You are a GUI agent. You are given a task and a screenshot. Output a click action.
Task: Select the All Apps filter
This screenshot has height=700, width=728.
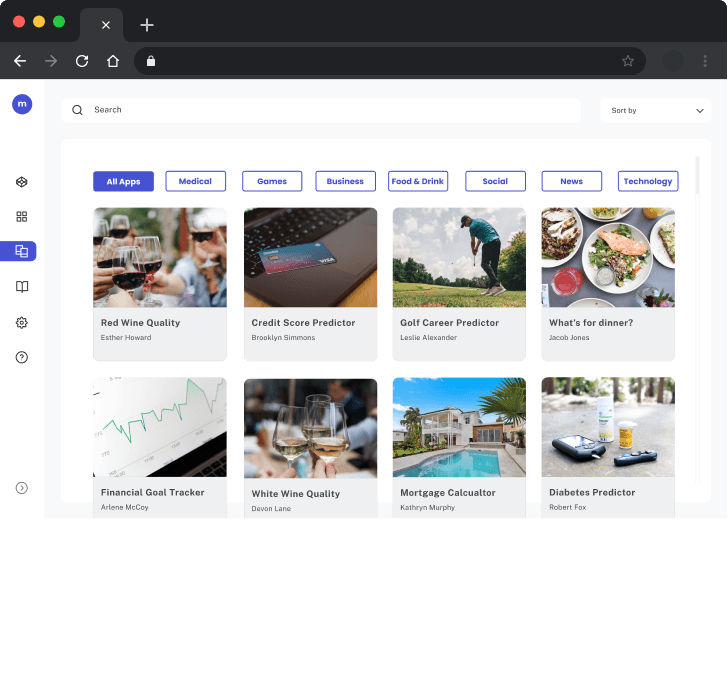point(124,181)
